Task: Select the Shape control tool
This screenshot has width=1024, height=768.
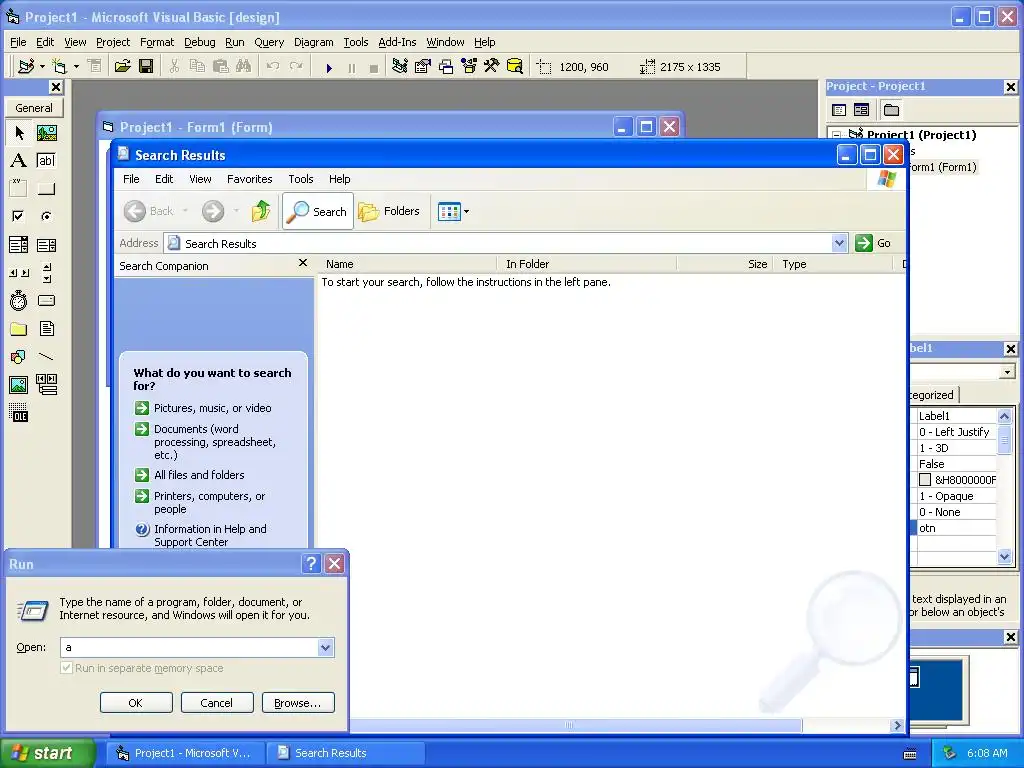Action: 19,357
